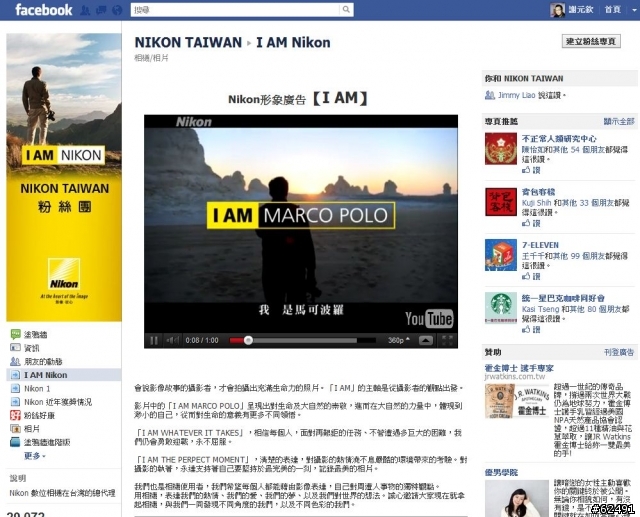The height and width of the screenshot is (517, 640).
Task: Open friend requests icon in top bar
Action: [85, 10]
